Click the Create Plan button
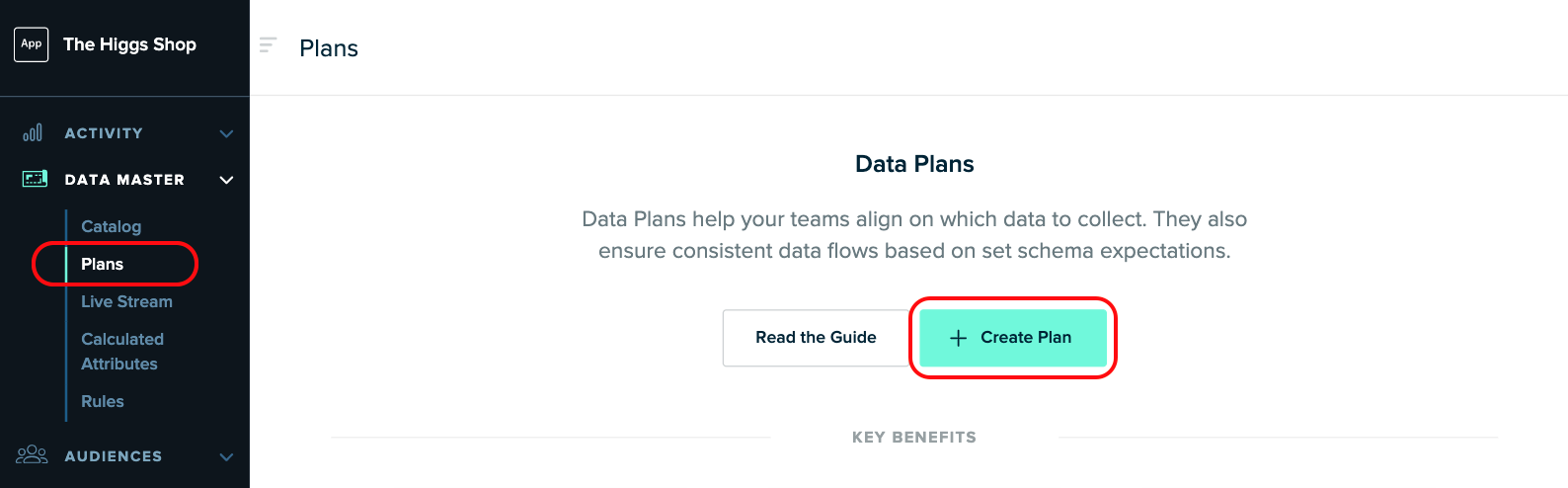Viewport: 1568px width, 488px height. (x=1013, y=338)
